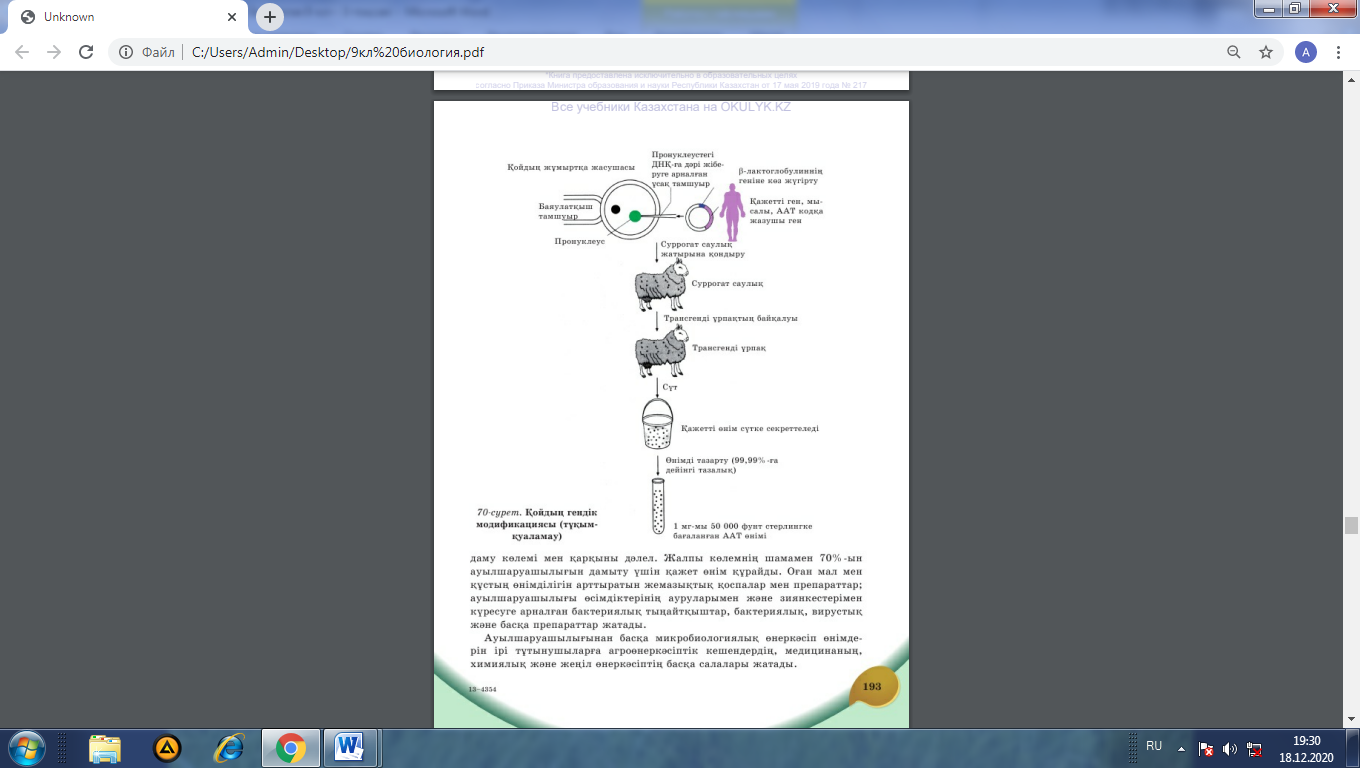The width and height of the screenshot is (1360, 768).
Task: Open the network status tray icon
Action: tap(1254, 748)
